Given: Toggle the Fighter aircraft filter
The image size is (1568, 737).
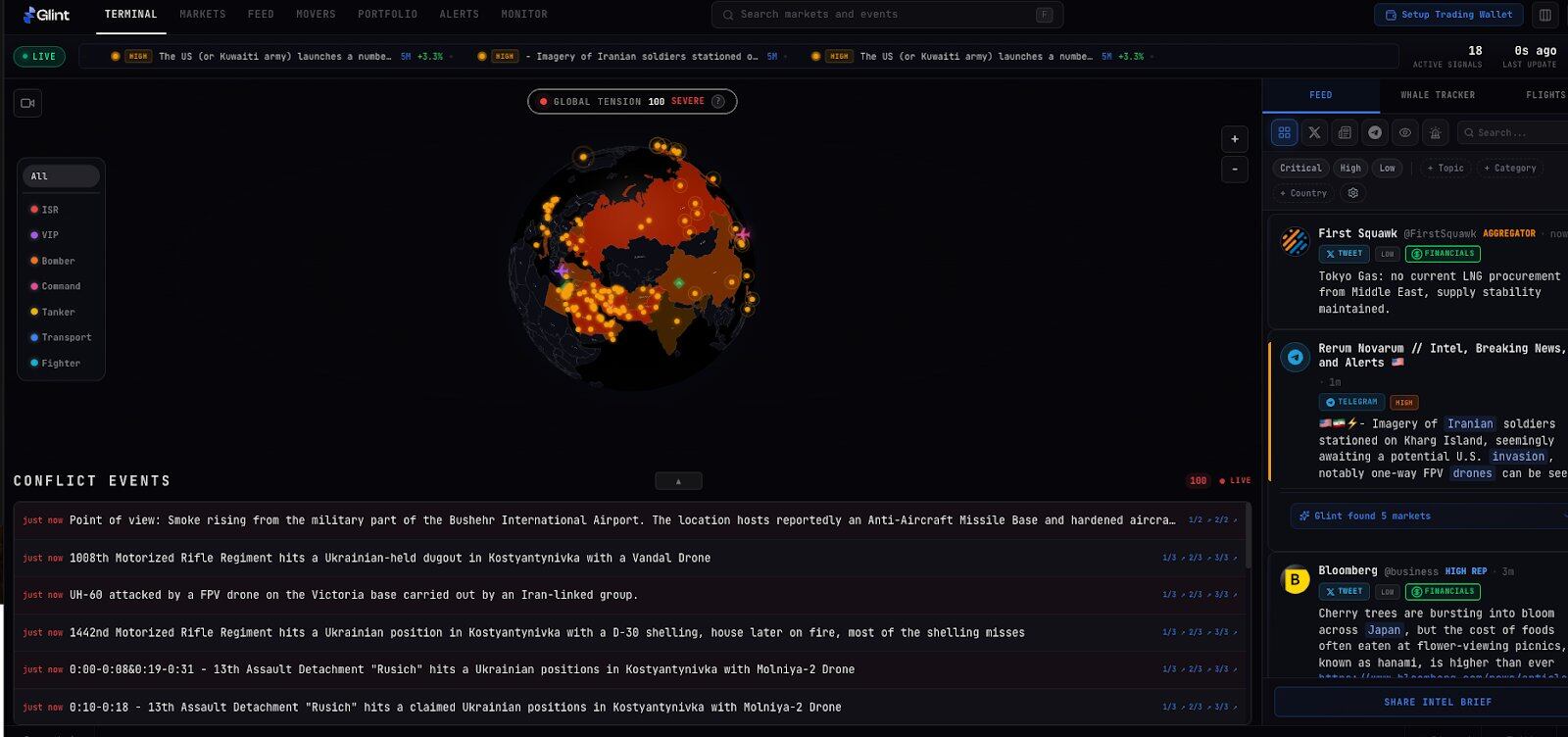Looking at the screenshot, I should click(60, 364).
